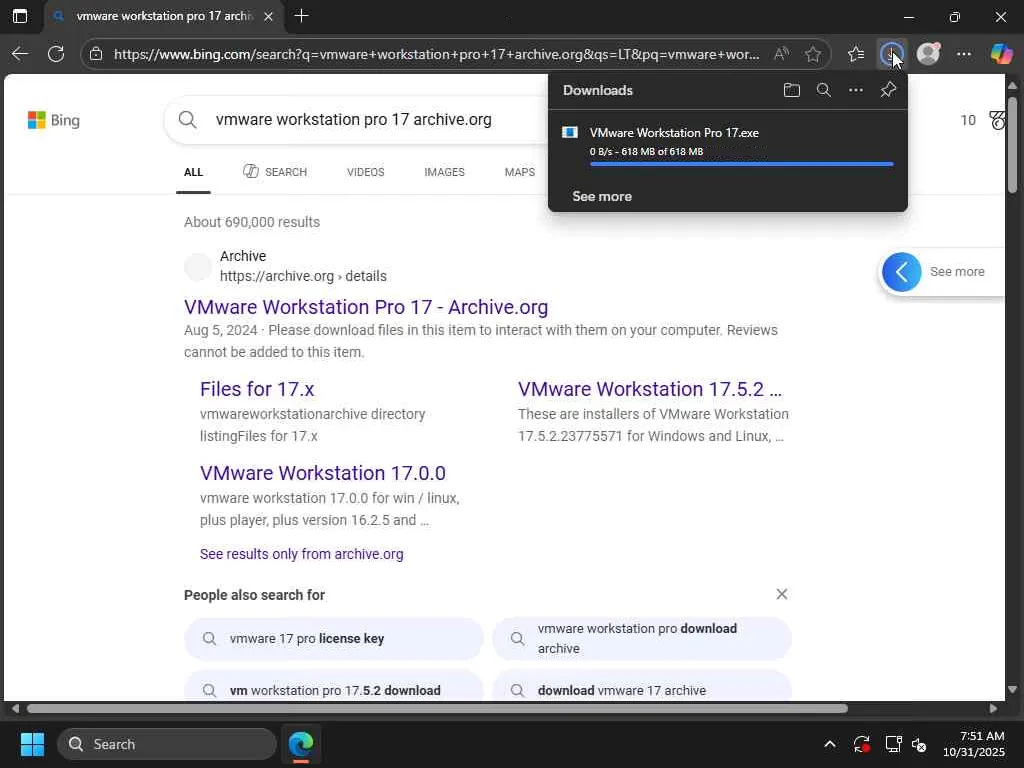Dismiss the People also search for section

click(782, 594)
